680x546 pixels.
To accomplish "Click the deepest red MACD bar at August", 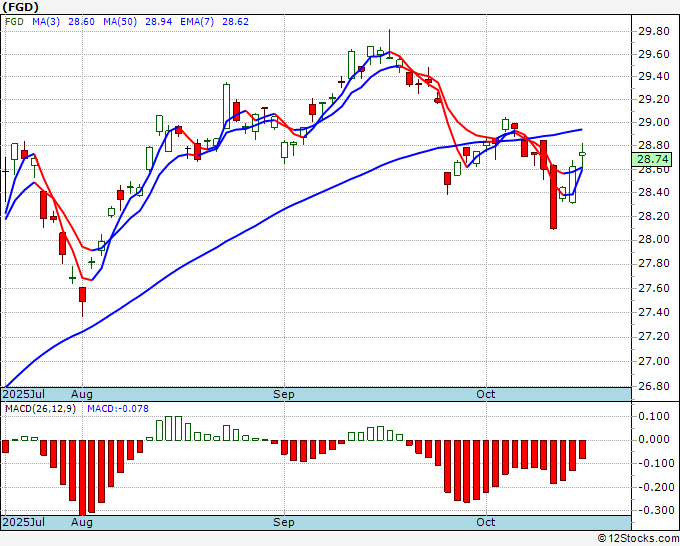I will (82, 477).
